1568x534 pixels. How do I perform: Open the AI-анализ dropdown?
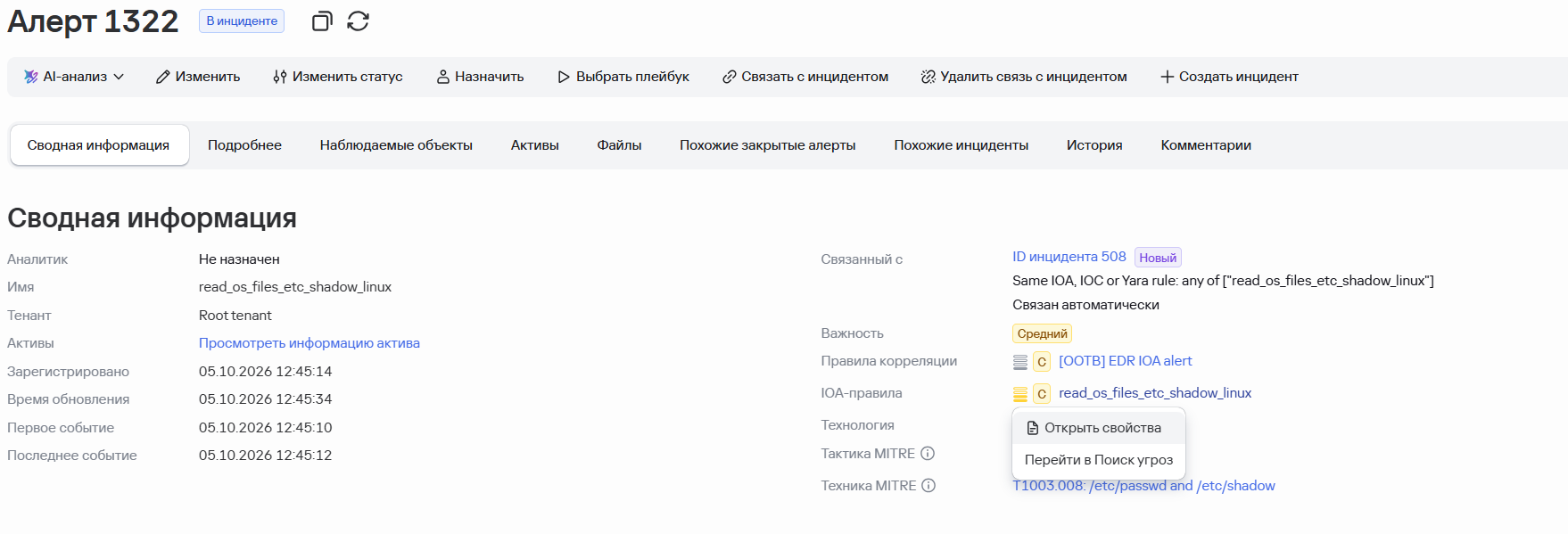(x=74, y=77)
